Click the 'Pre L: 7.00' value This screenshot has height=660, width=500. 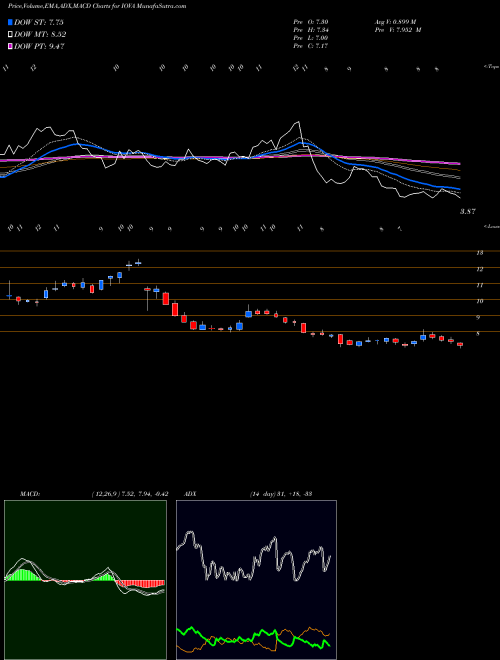point(311,38)
